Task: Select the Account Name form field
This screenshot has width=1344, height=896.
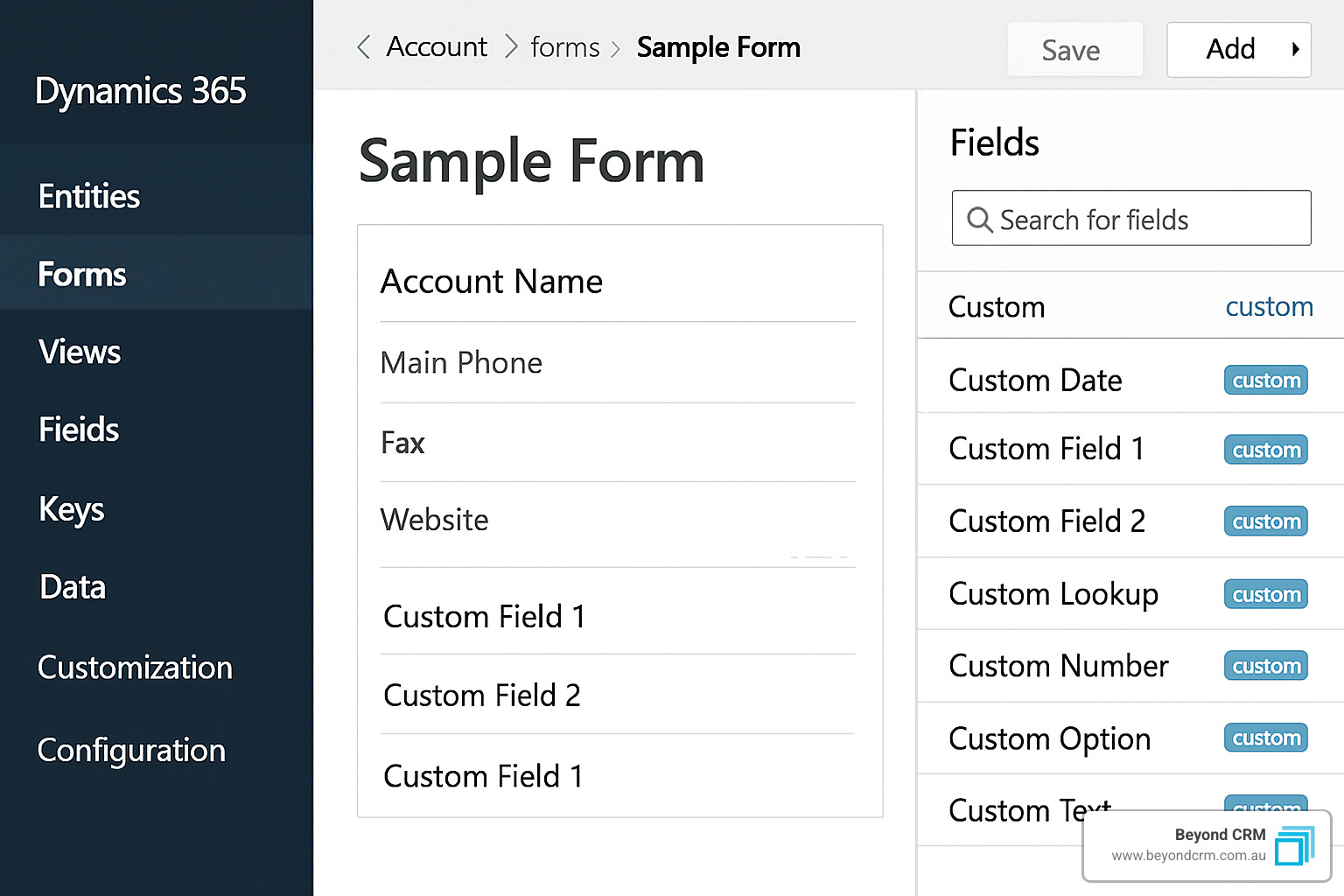Action: pos(618,282)
